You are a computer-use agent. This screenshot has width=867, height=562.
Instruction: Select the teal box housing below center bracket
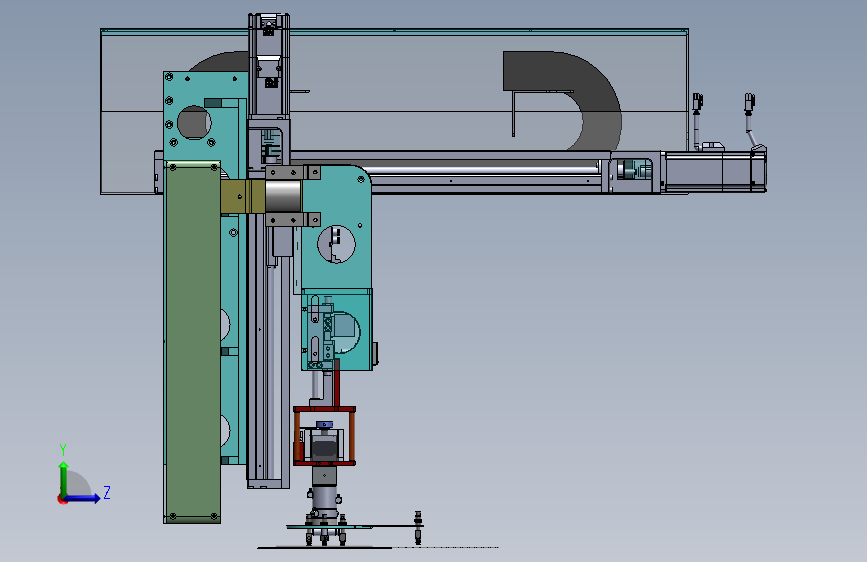(337, 329)
